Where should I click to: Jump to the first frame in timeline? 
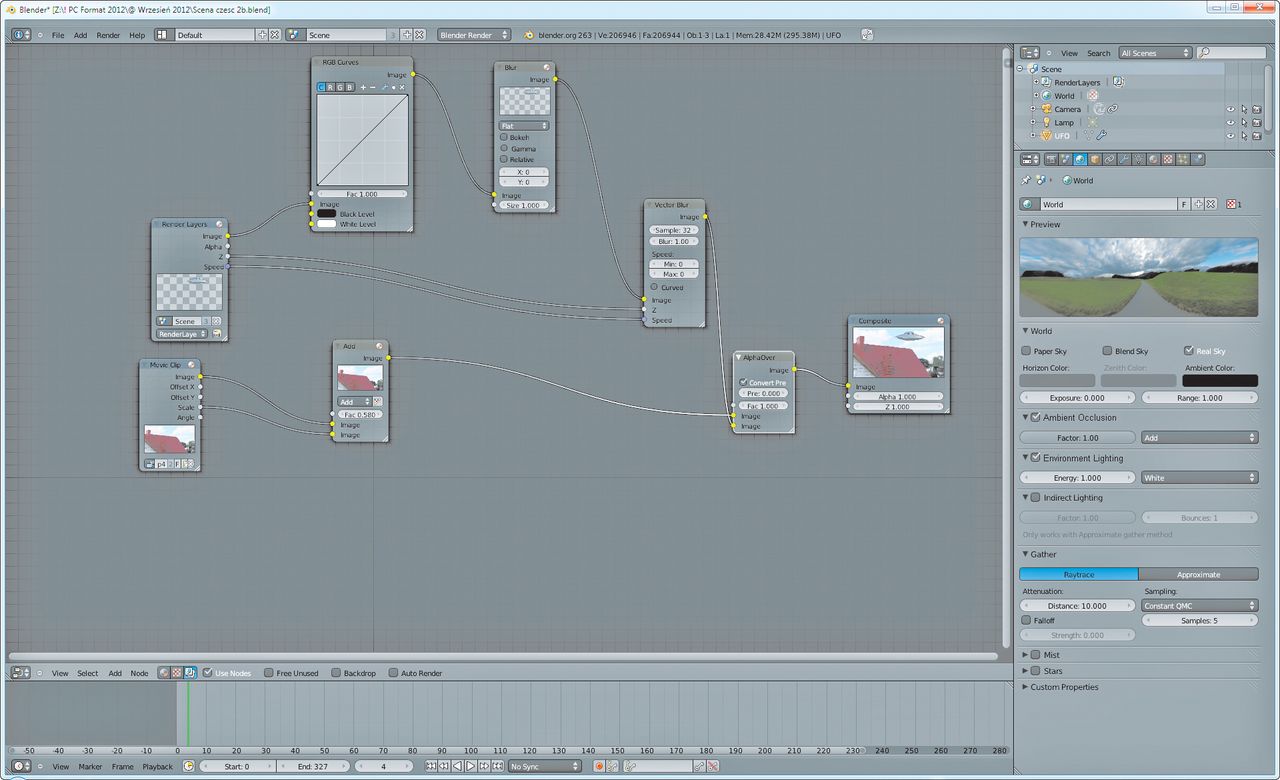tap(431, 766)
